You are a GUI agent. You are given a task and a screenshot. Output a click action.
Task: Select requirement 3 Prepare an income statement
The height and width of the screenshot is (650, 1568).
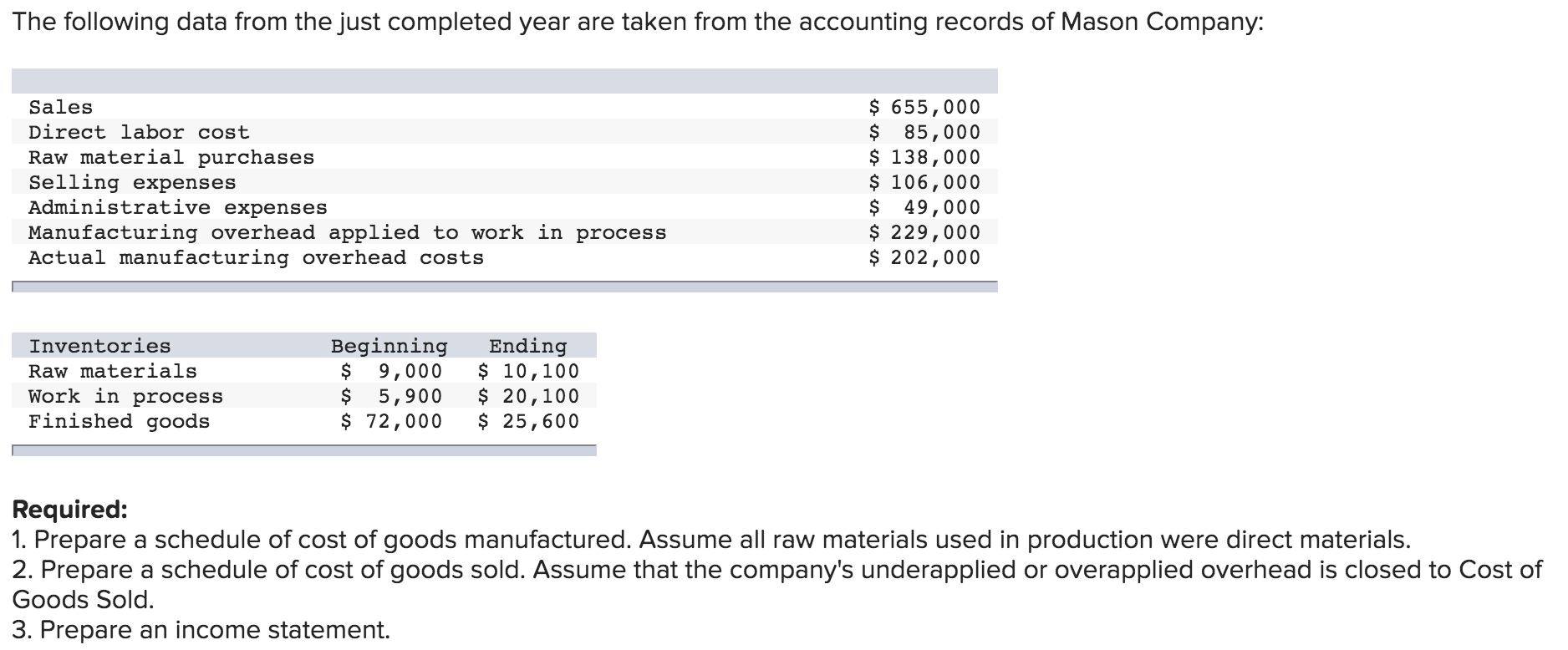(x=201, y=630)
